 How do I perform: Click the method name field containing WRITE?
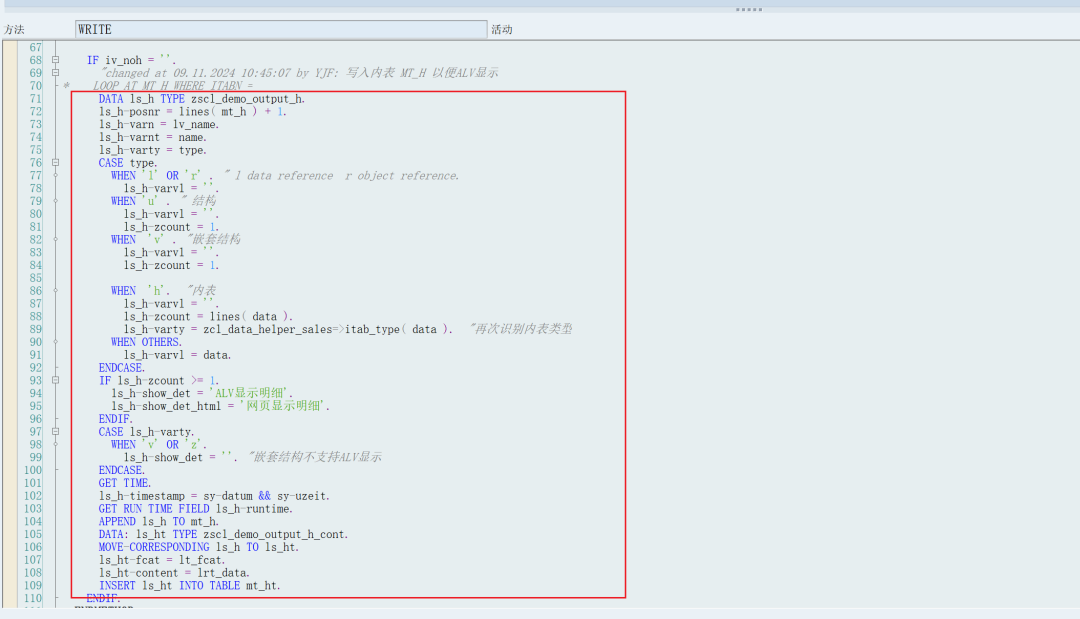coord(280,29)
